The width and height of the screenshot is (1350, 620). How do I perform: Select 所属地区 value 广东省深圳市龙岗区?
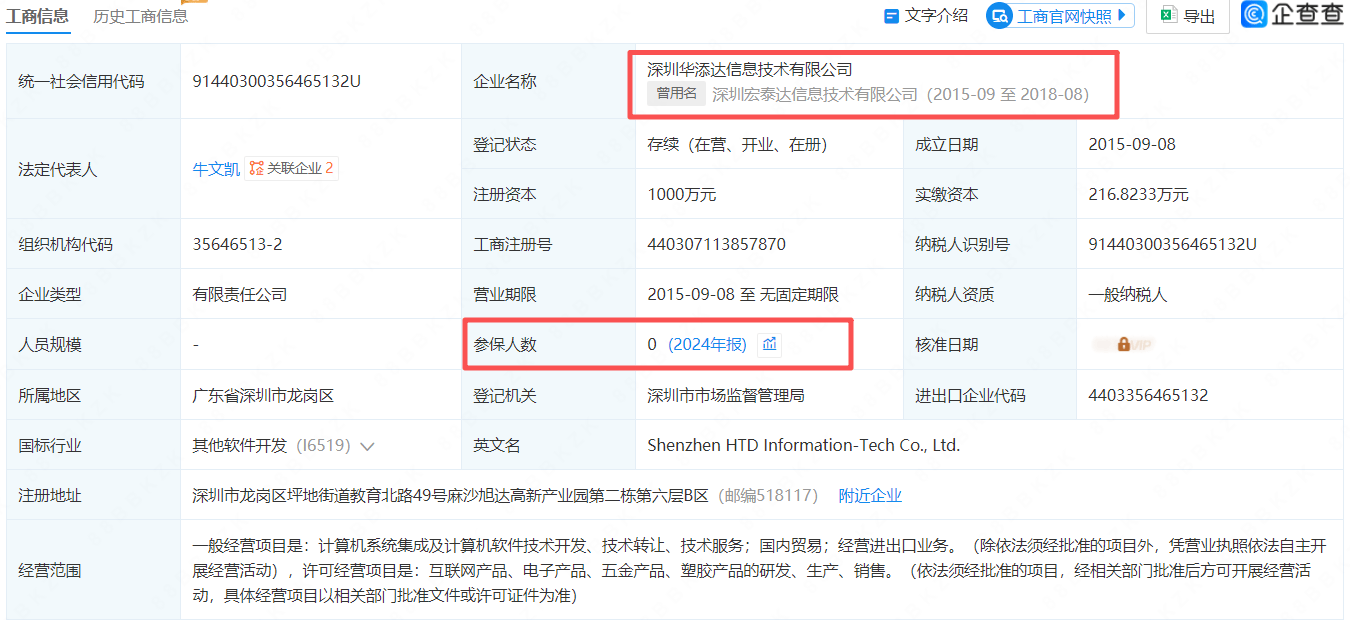click(x=264, y=395)
